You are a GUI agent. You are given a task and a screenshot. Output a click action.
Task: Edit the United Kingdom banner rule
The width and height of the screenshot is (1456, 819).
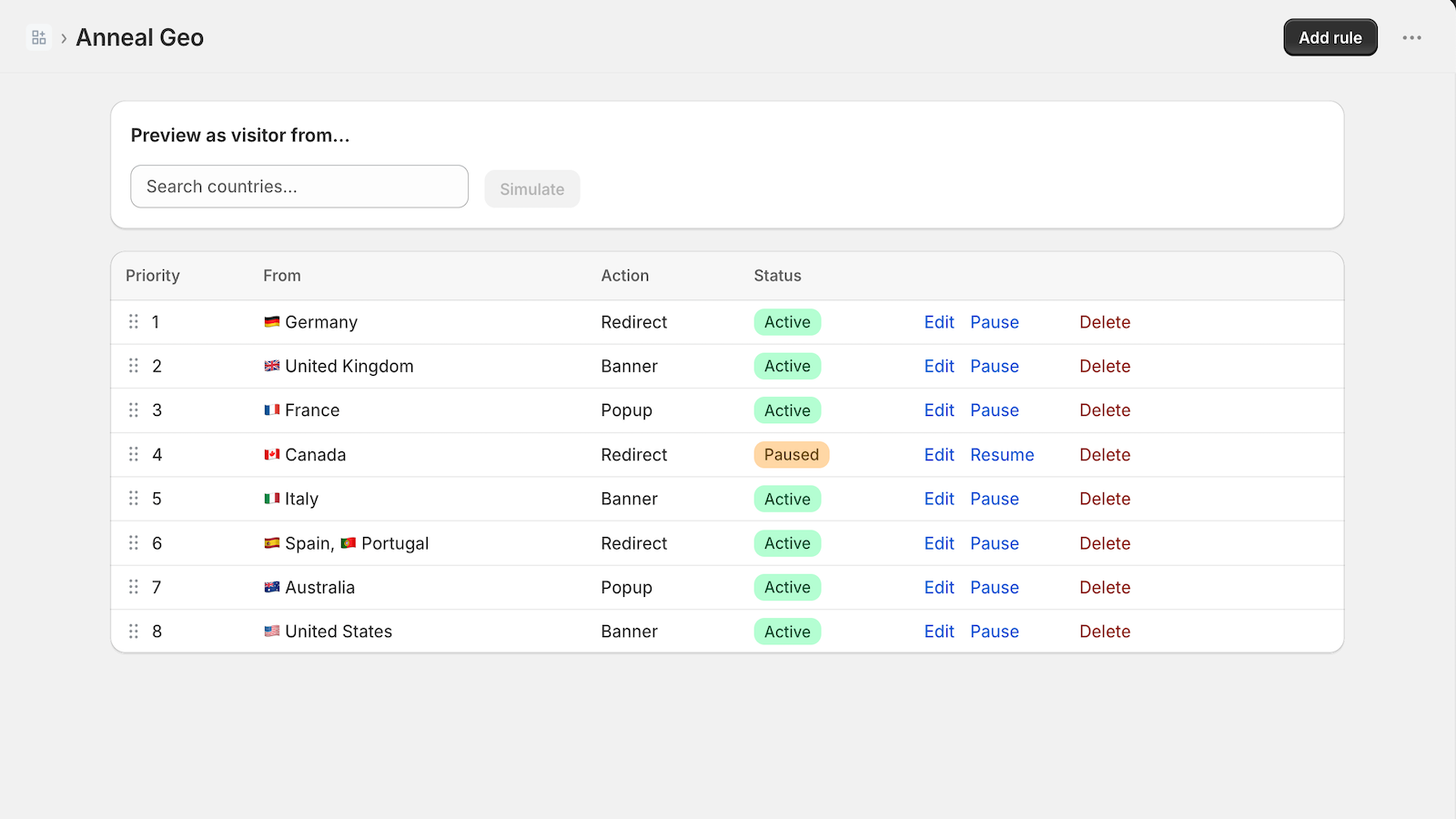(x=939, y=366)
